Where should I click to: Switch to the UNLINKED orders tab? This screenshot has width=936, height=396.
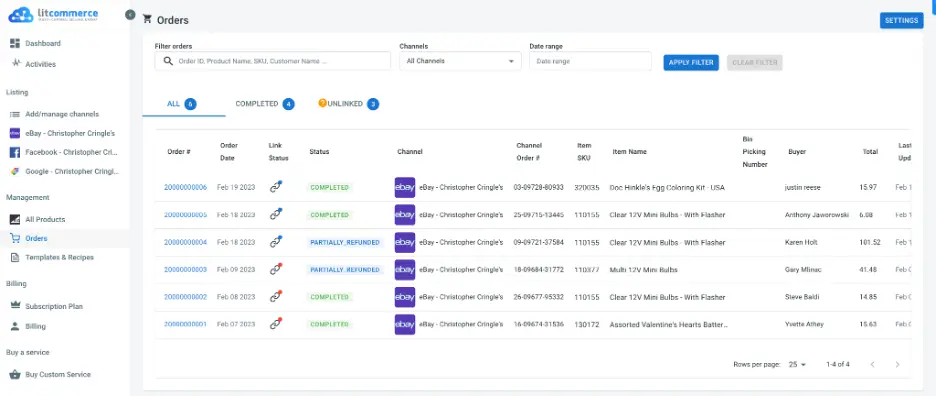coord(349,104)
